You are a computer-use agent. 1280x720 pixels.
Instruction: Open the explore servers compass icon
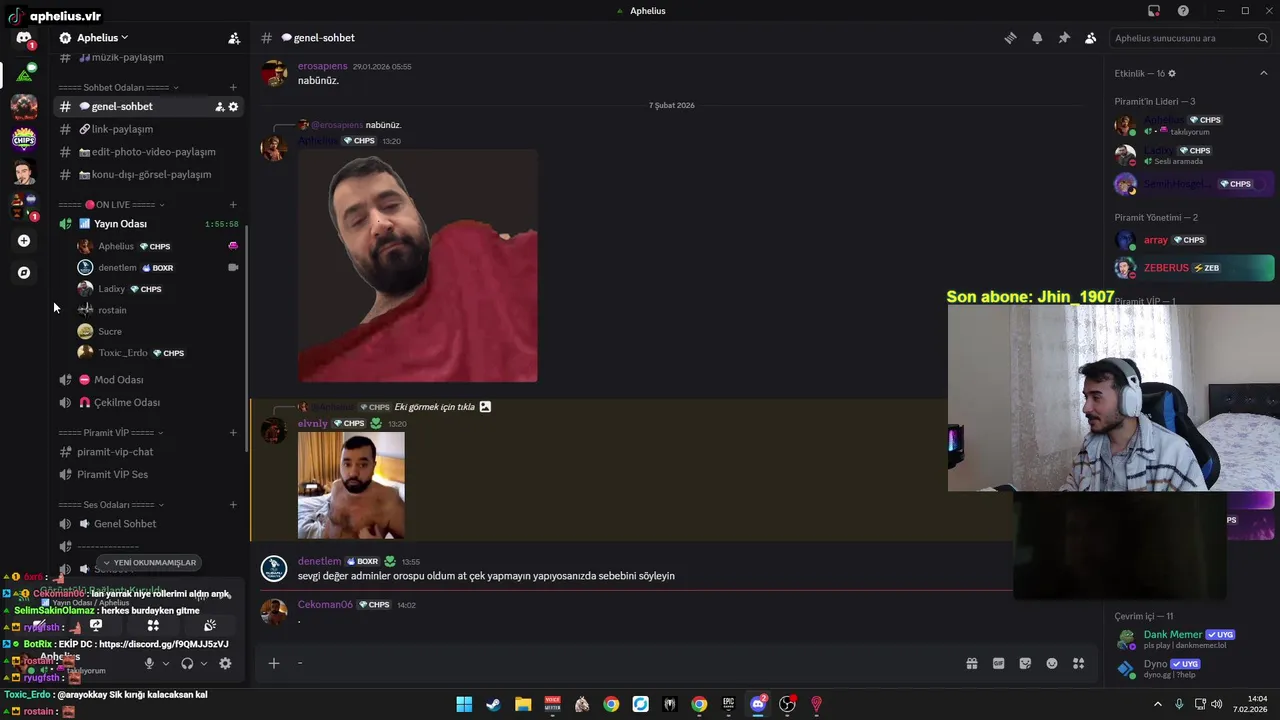(x=24, y=272)
